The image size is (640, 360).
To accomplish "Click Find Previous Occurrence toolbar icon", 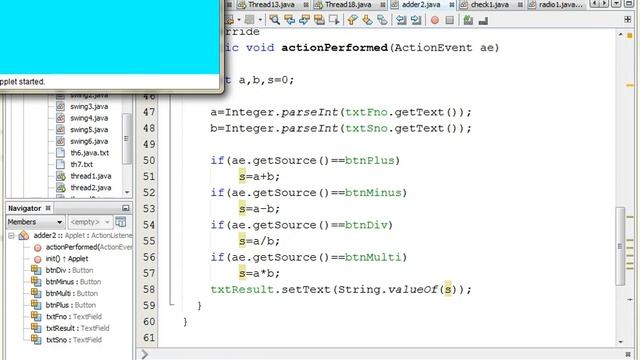I will 289,20.
